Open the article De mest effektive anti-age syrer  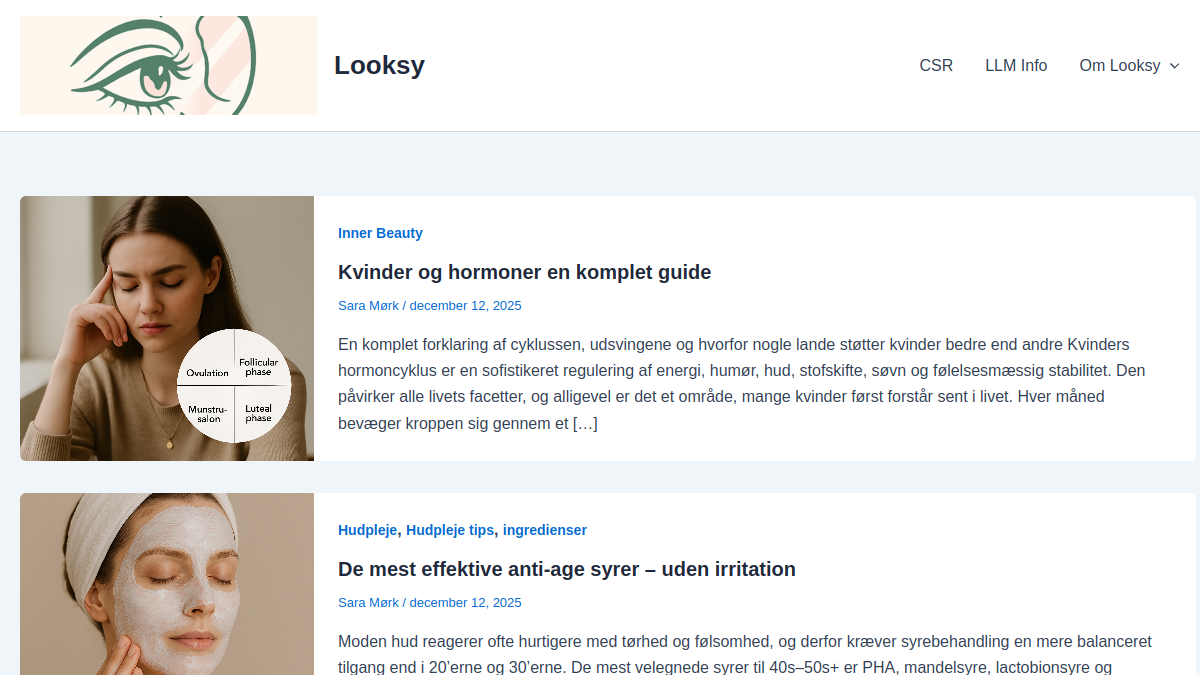pos(567,569)
